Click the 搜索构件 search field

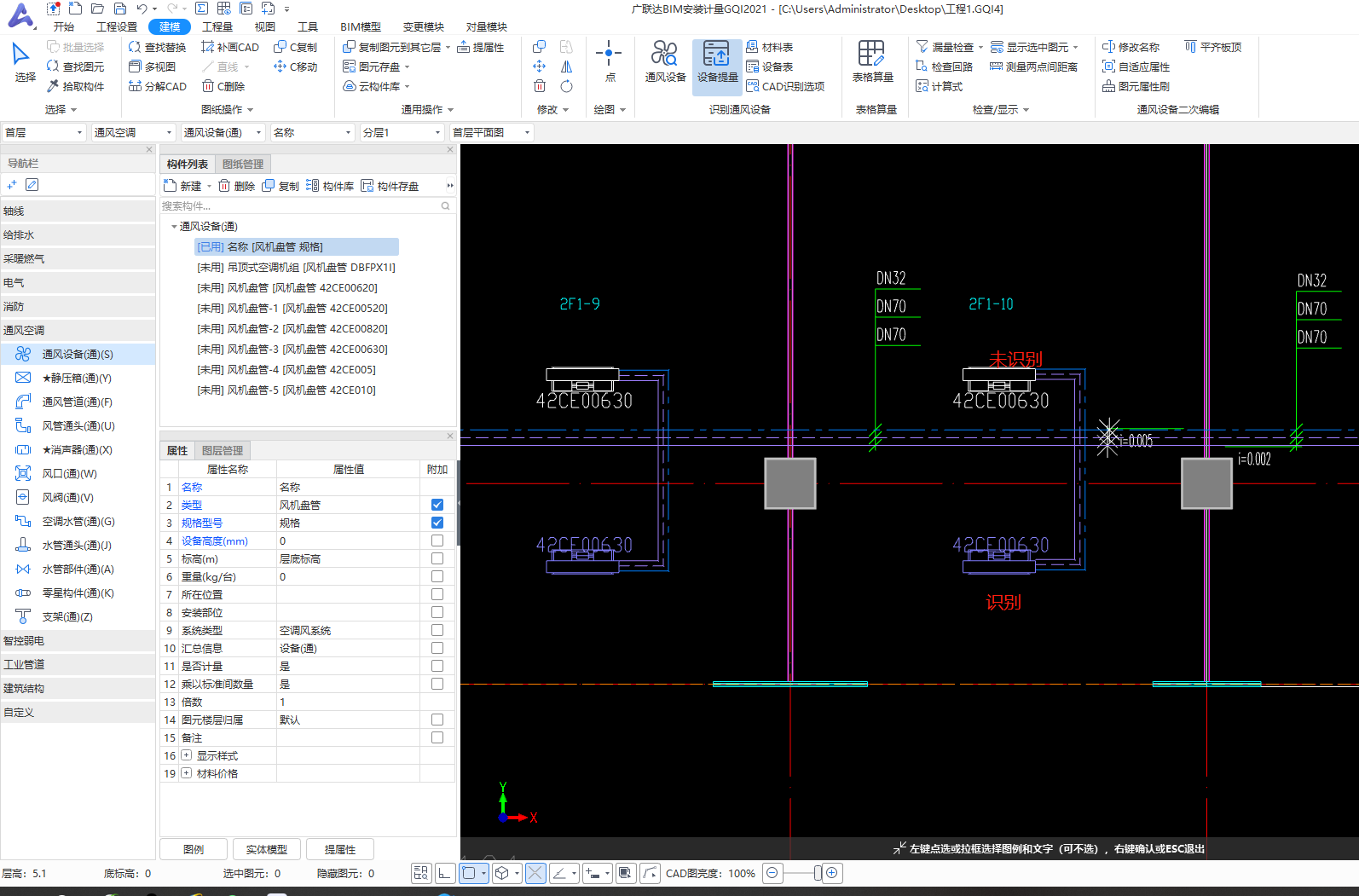307,205
